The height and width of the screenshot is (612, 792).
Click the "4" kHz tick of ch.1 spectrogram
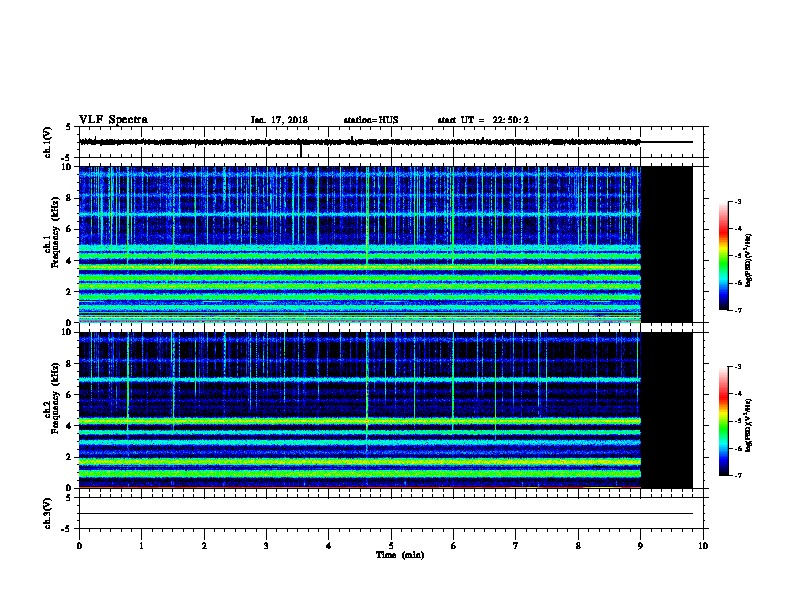[70, 261]
